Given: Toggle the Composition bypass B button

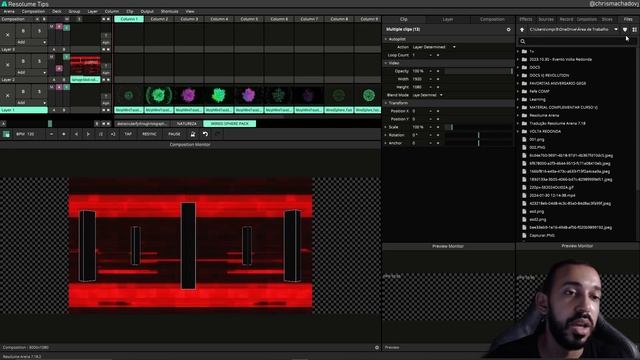Looking at the screenshot, I should 44,19.
